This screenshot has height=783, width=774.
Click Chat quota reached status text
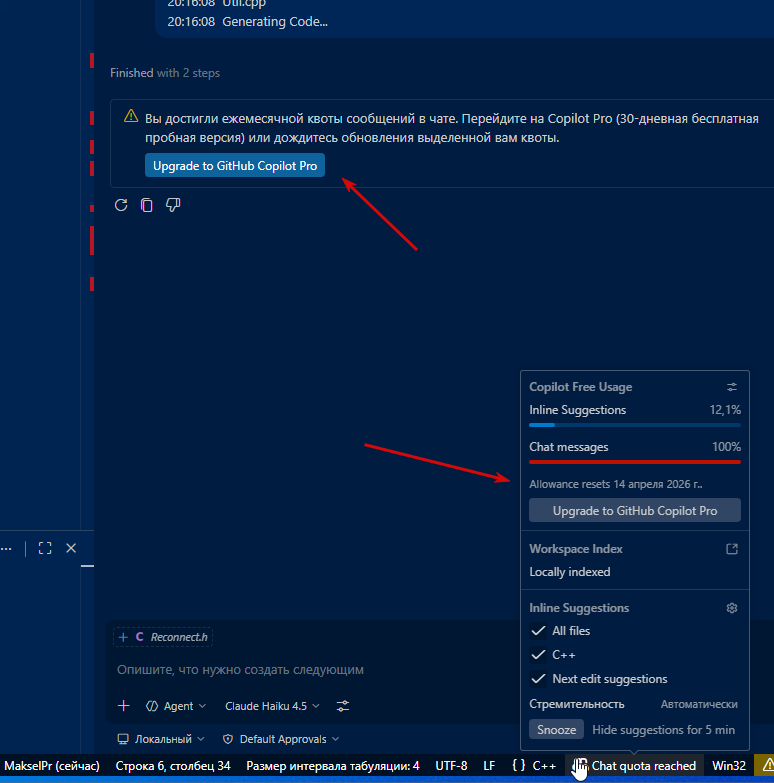643,766
